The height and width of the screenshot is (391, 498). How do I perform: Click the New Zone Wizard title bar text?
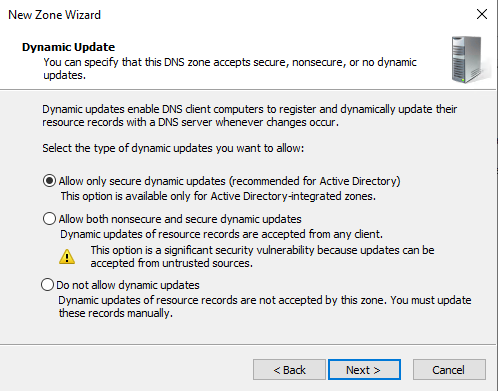coord(54,15)
